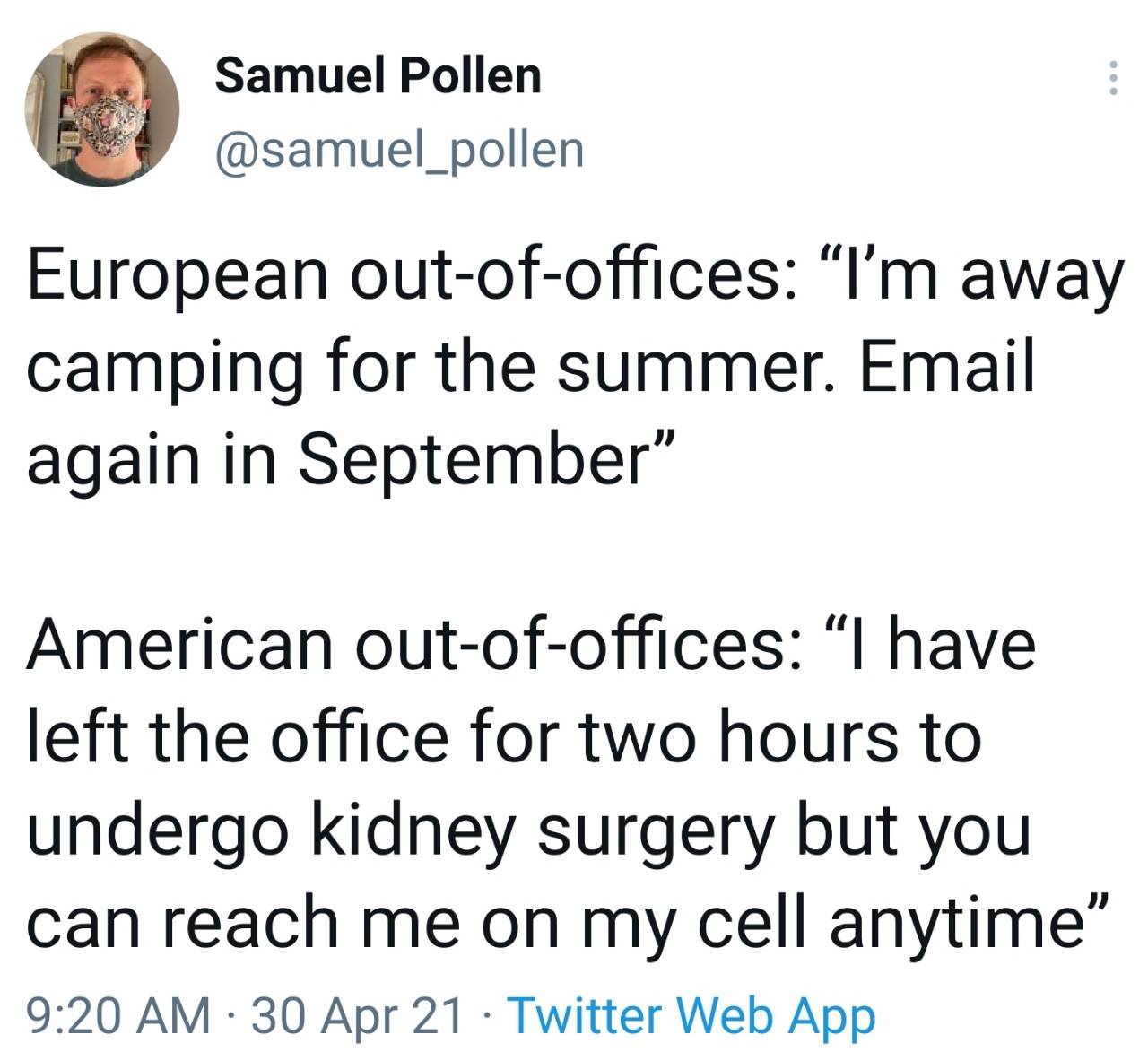1148x1052 pixels.
Task: Click the word European in the tweet
Action: coord(178,278)
